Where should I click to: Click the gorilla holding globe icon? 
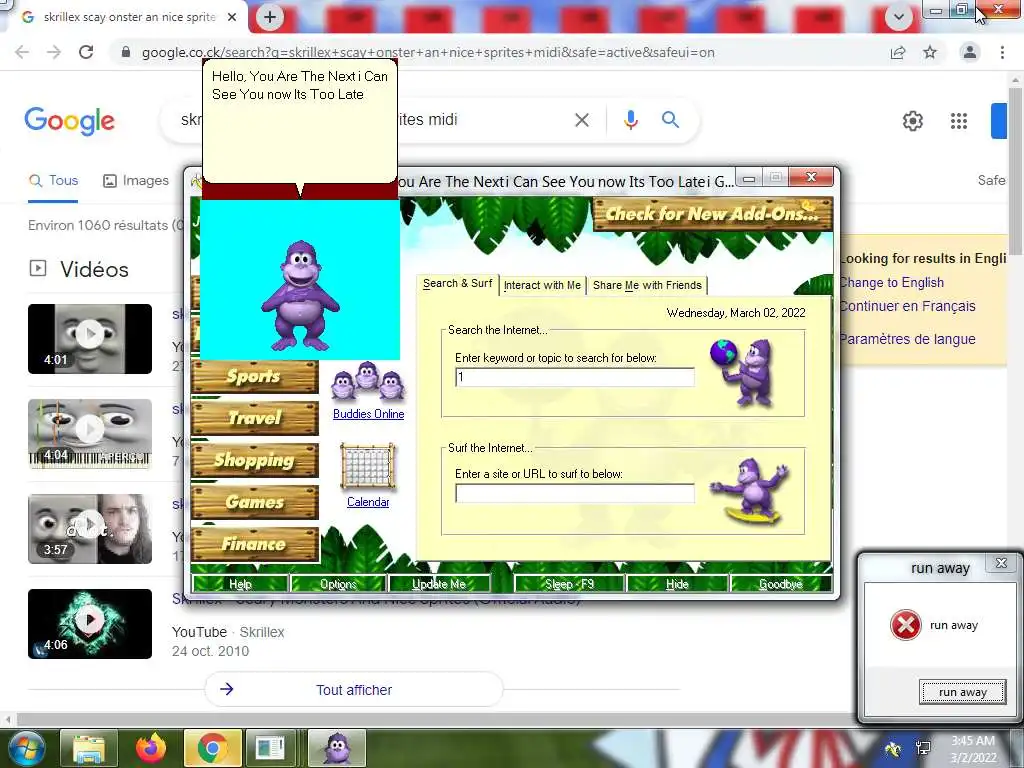click(x=744, y=372)
